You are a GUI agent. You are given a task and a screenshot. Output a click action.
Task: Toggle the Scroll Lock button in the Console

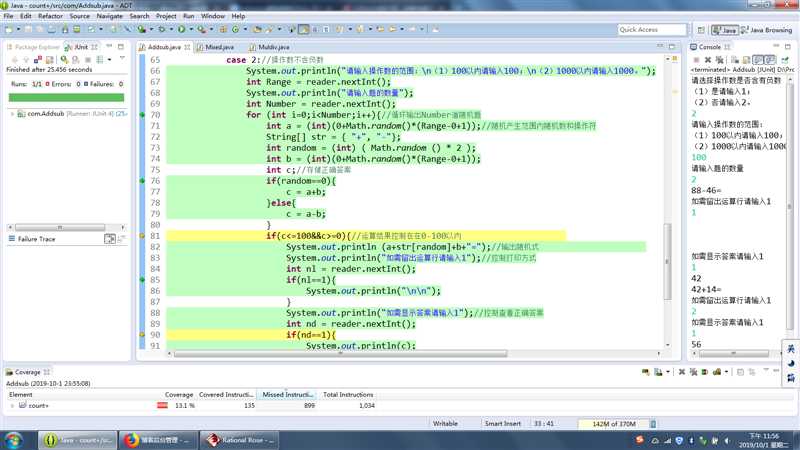pyautogui.click(x=746, y=60)
